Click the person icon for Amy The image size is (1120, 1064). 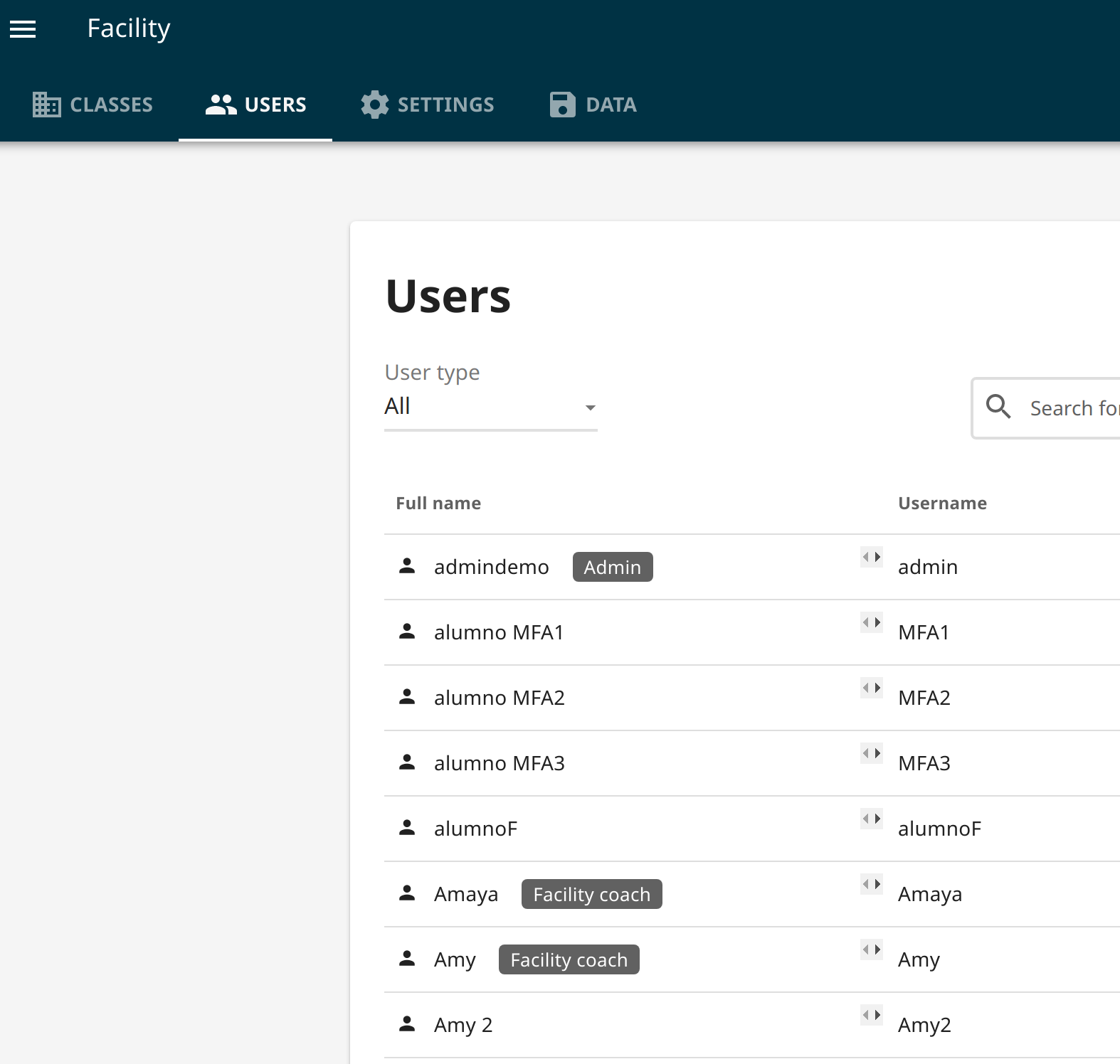pos(407,959)
